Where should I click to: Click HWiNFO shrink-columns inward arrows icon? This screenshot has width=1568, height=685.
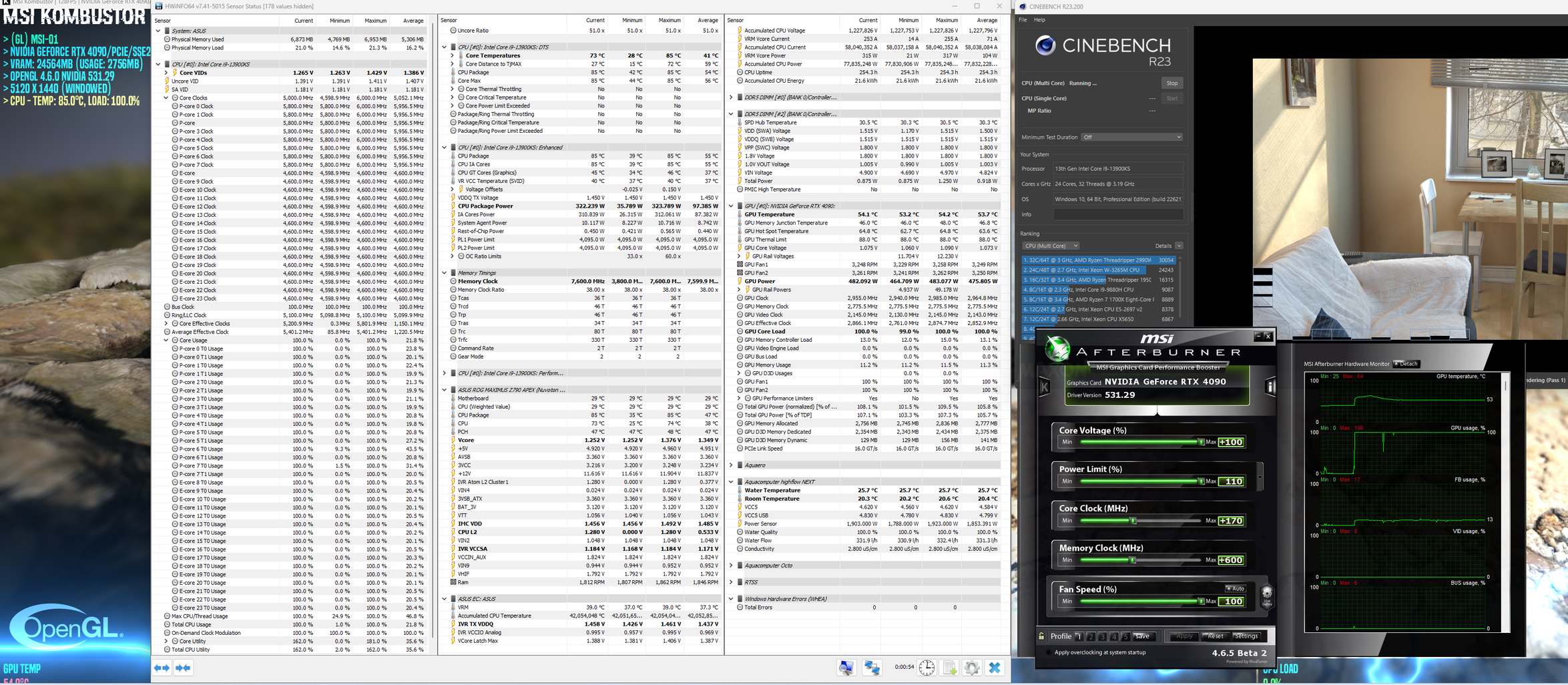pyautogui.click(x=184, y=668)
